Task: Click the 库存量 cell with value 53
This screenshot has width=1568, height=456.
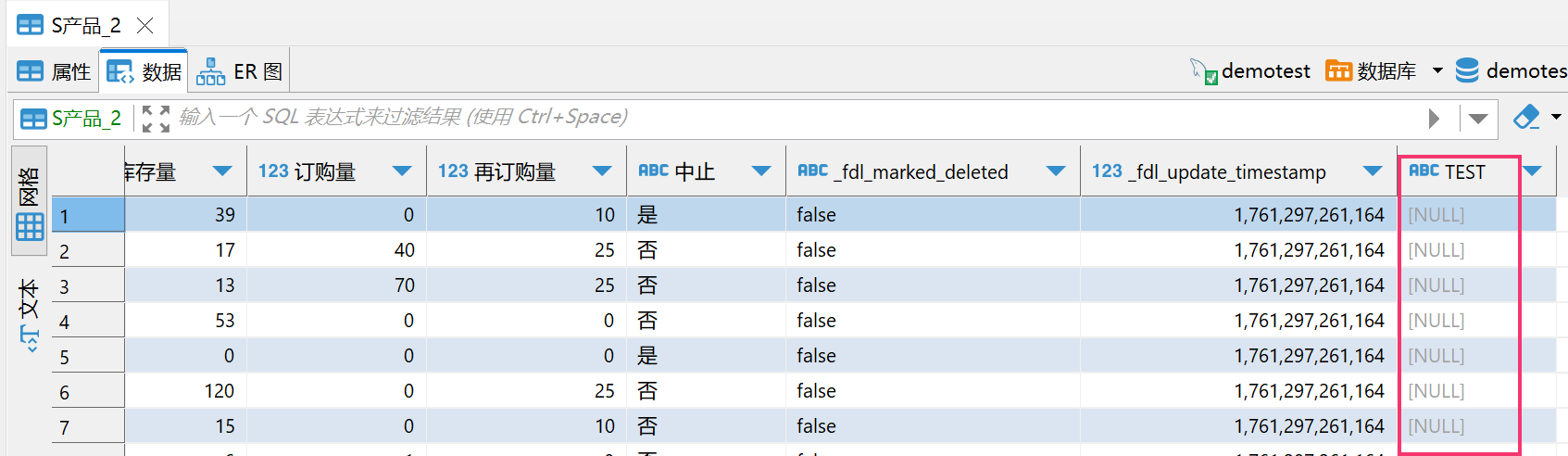Action: (186, 321)
